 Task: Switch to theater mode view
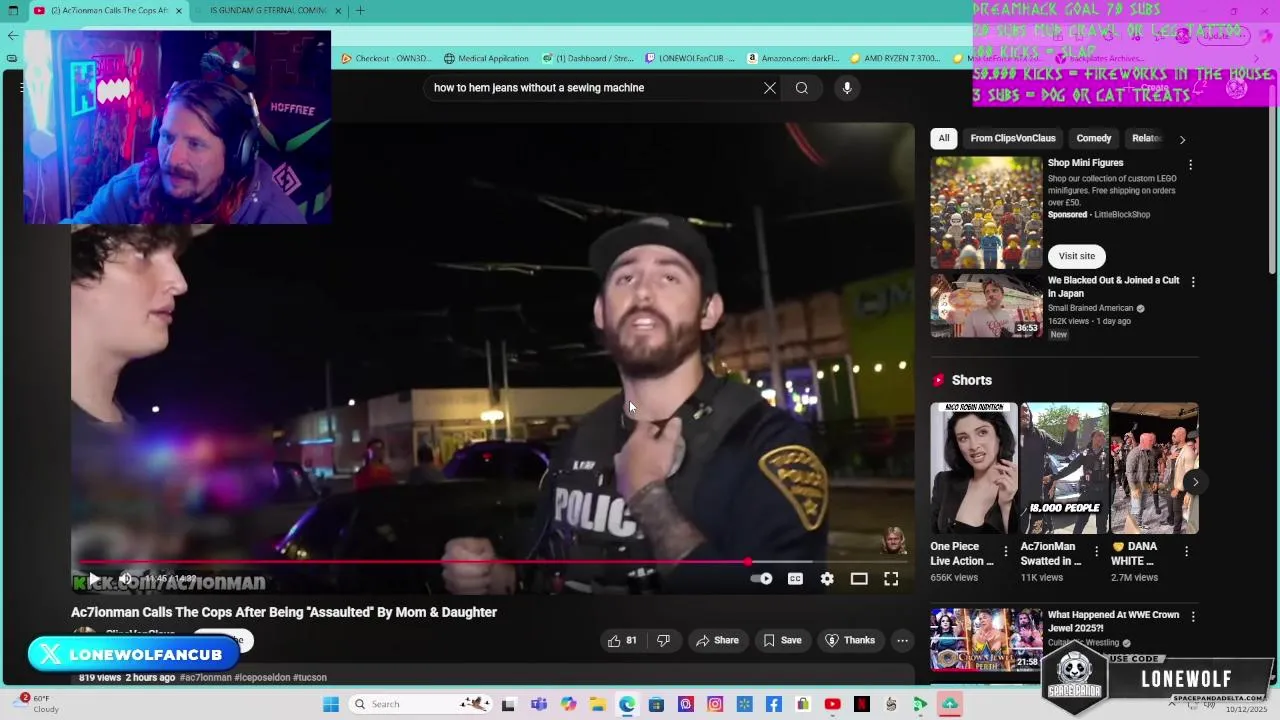coord(859,579)
